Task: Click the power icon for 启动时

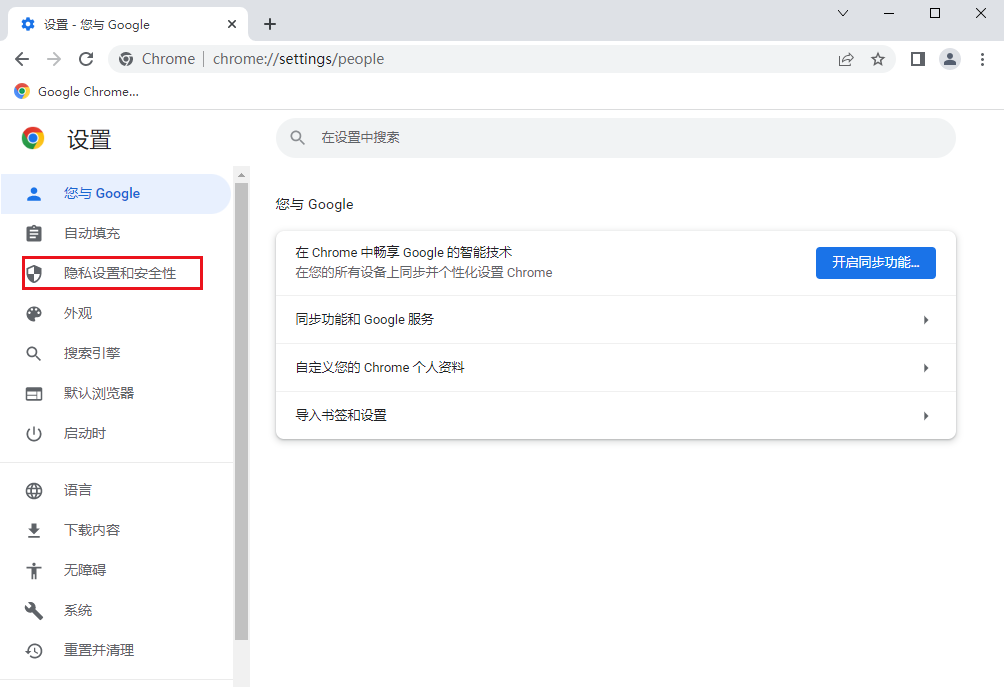Action: click(34, 433)
